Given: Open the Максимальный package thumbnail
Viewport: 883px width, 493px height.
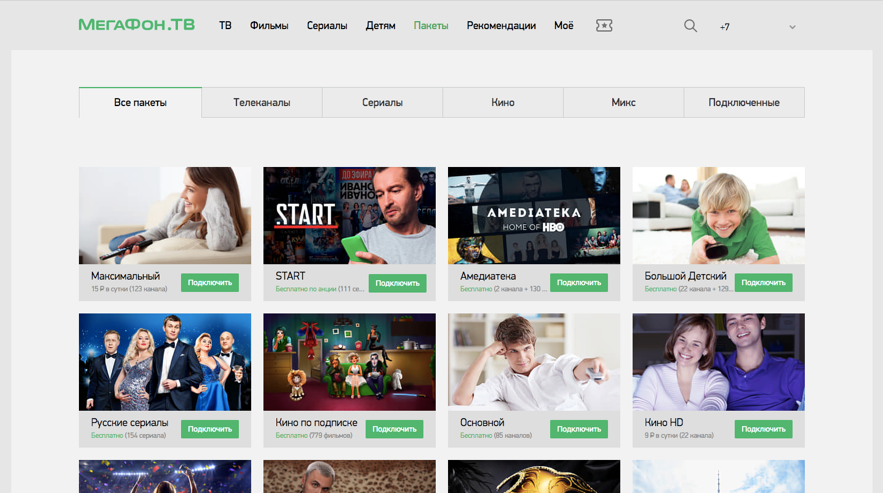Looking at the screenshot, I should pos(165,215).
